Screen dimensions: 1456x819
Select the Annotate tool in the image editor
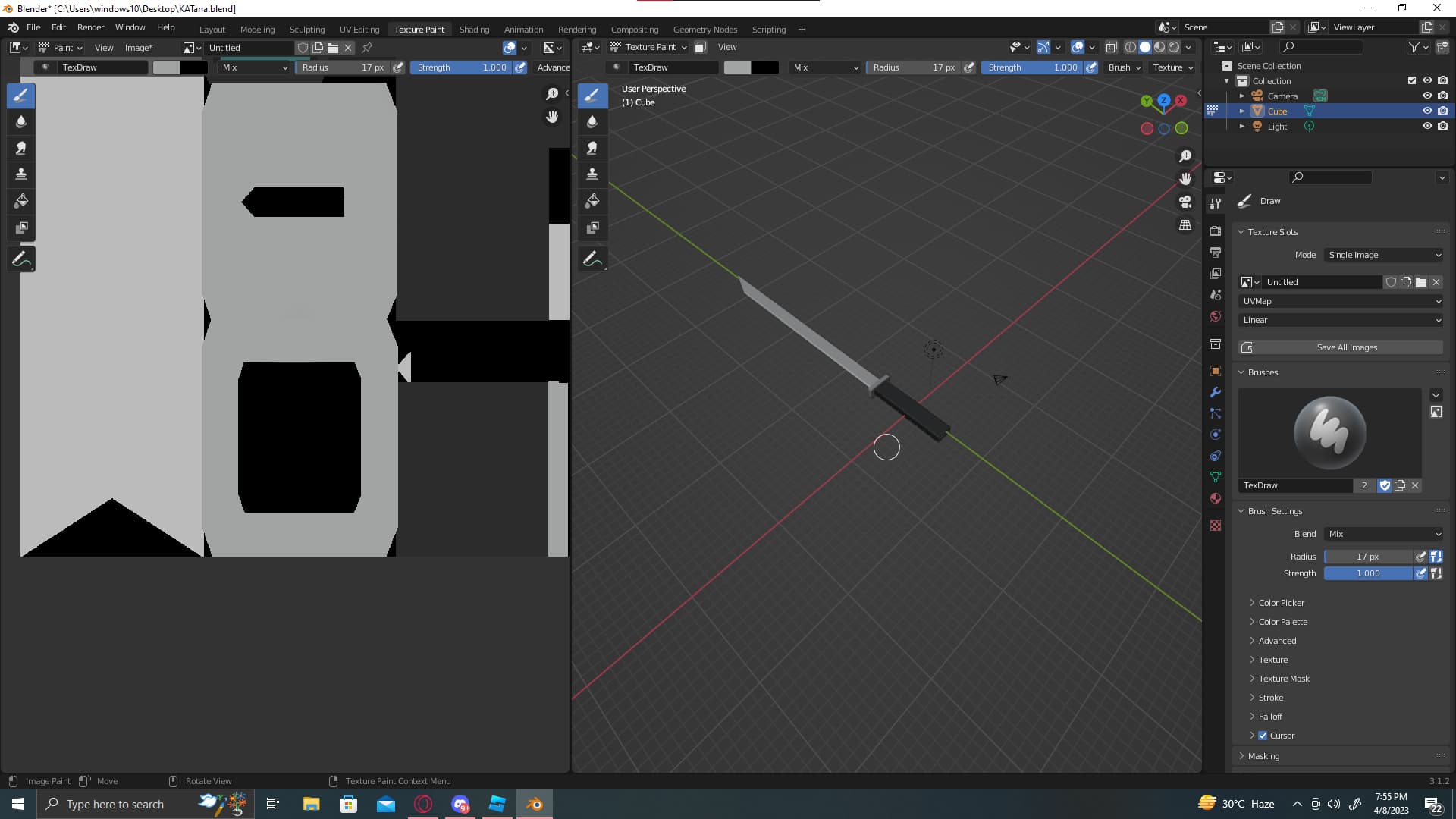click(21, 259)
